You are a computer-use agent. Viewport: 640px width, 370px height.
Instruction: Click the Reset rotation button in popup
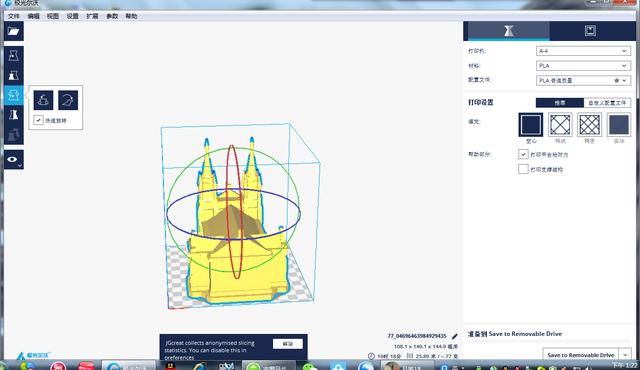[43, 100]
